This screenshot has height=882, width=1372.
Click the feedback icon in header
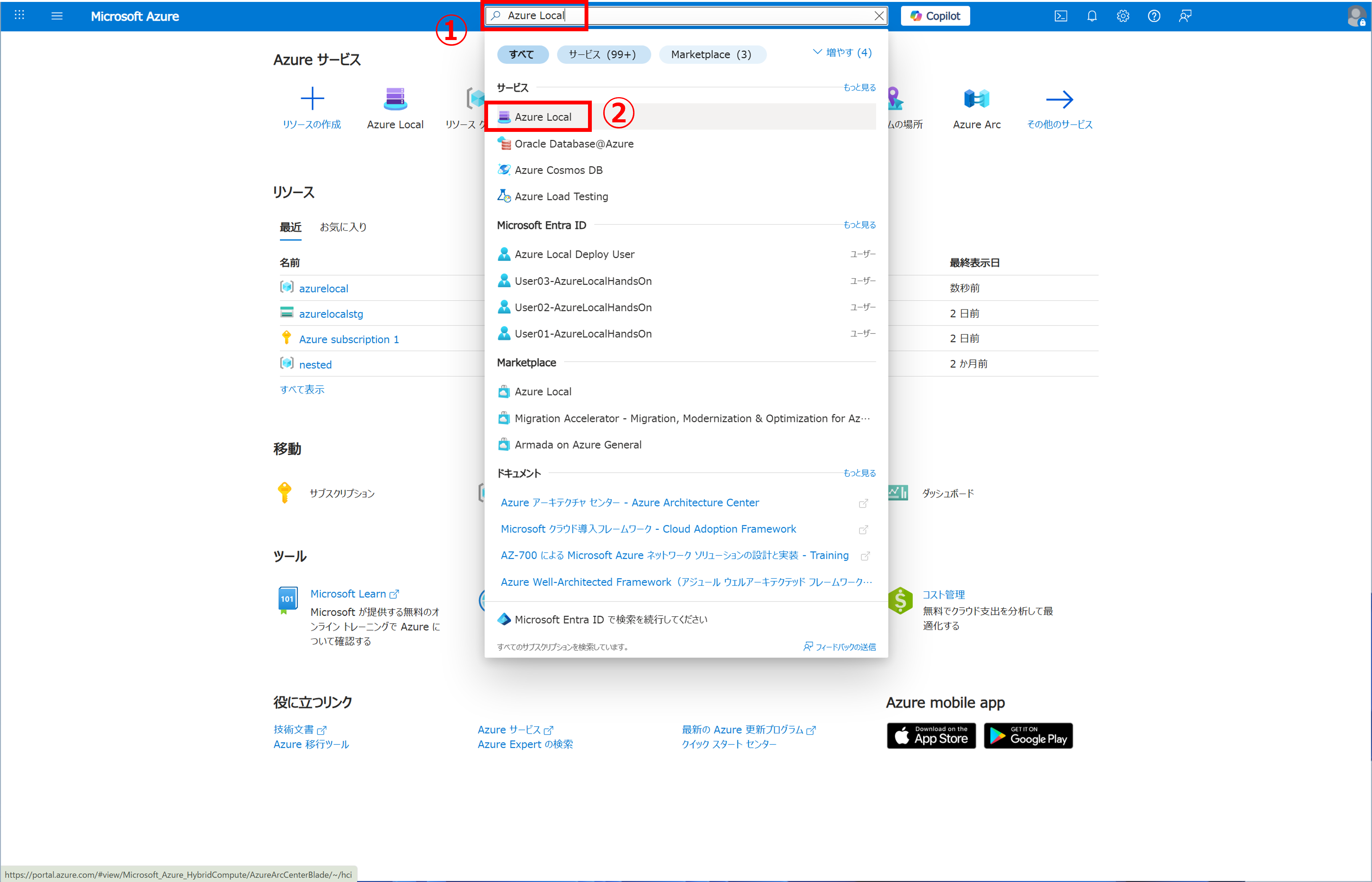pos(1185,16)
